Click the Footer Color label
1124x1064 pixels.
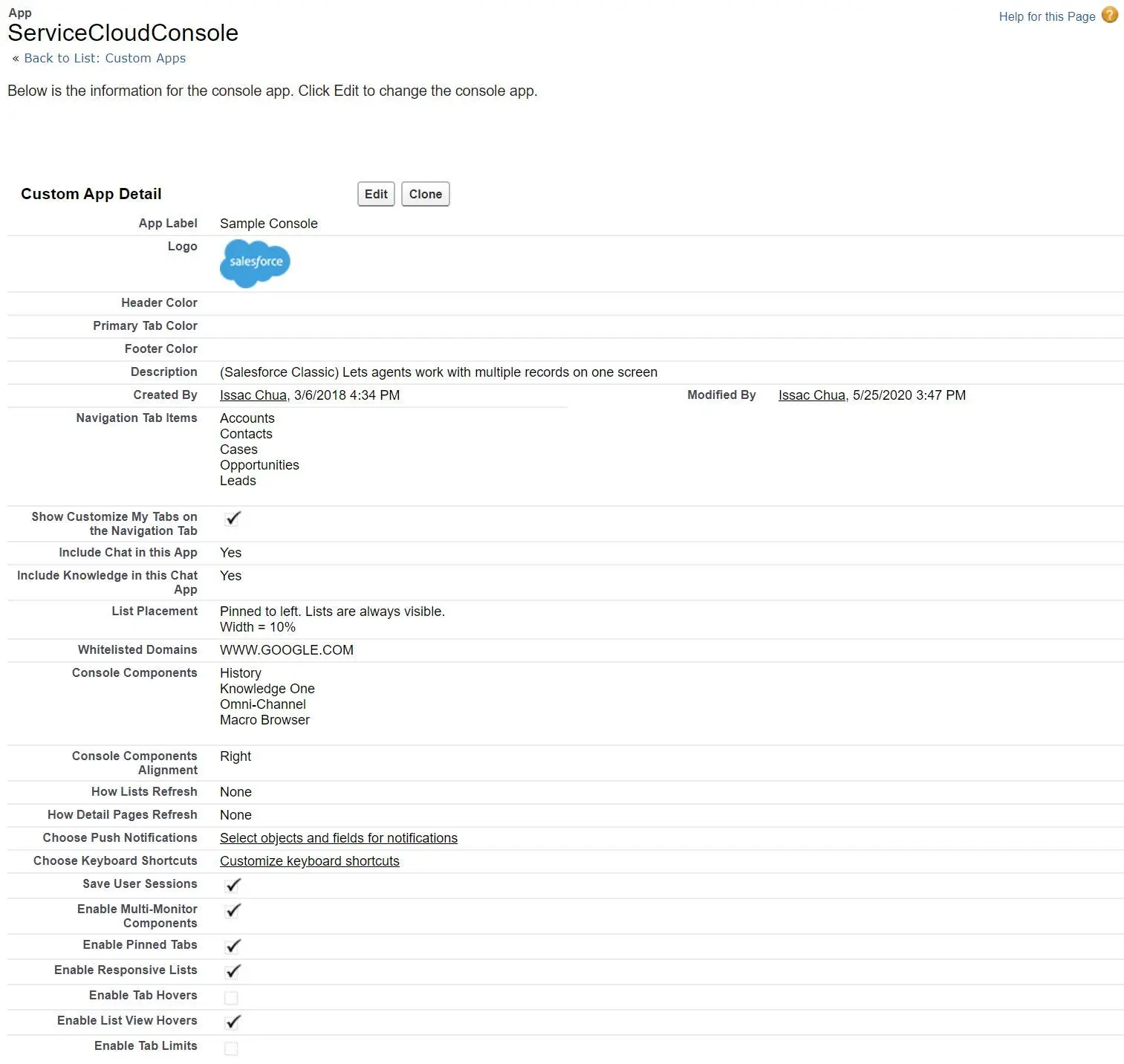tap(160, 348)
